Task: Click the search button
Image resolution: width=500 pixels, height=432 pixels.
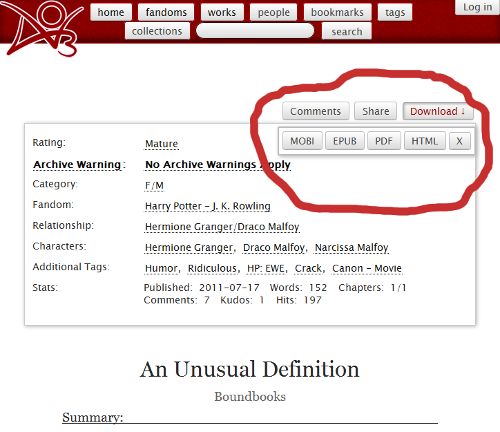Action: point(347,31)
